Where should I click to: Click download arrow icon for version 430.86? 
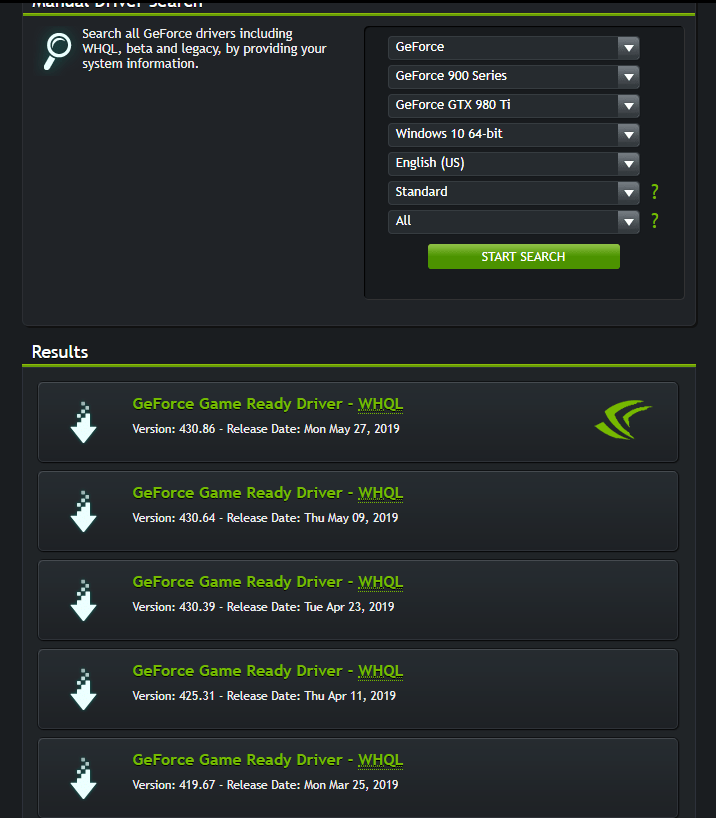click(83, 422)
